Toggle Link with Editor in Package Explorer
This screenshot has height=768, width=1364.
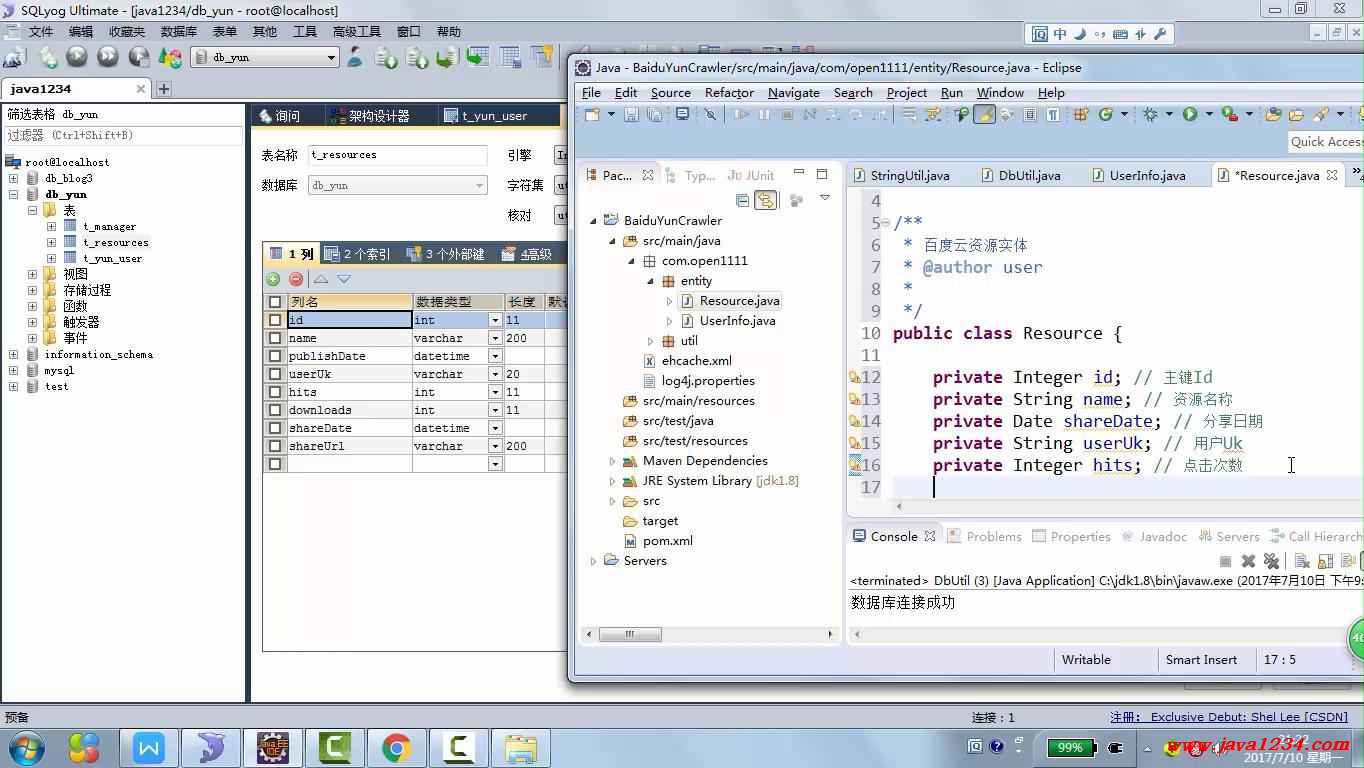766,200
